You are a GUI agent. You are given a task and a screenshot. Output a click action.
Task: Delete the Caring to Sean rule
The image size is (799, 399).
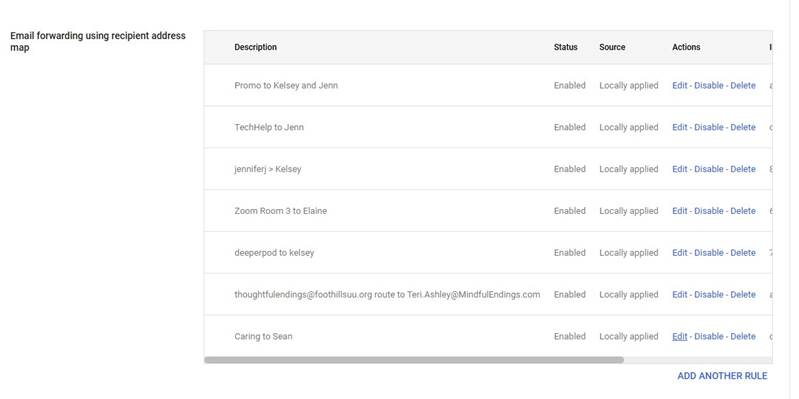coord(742,336)
